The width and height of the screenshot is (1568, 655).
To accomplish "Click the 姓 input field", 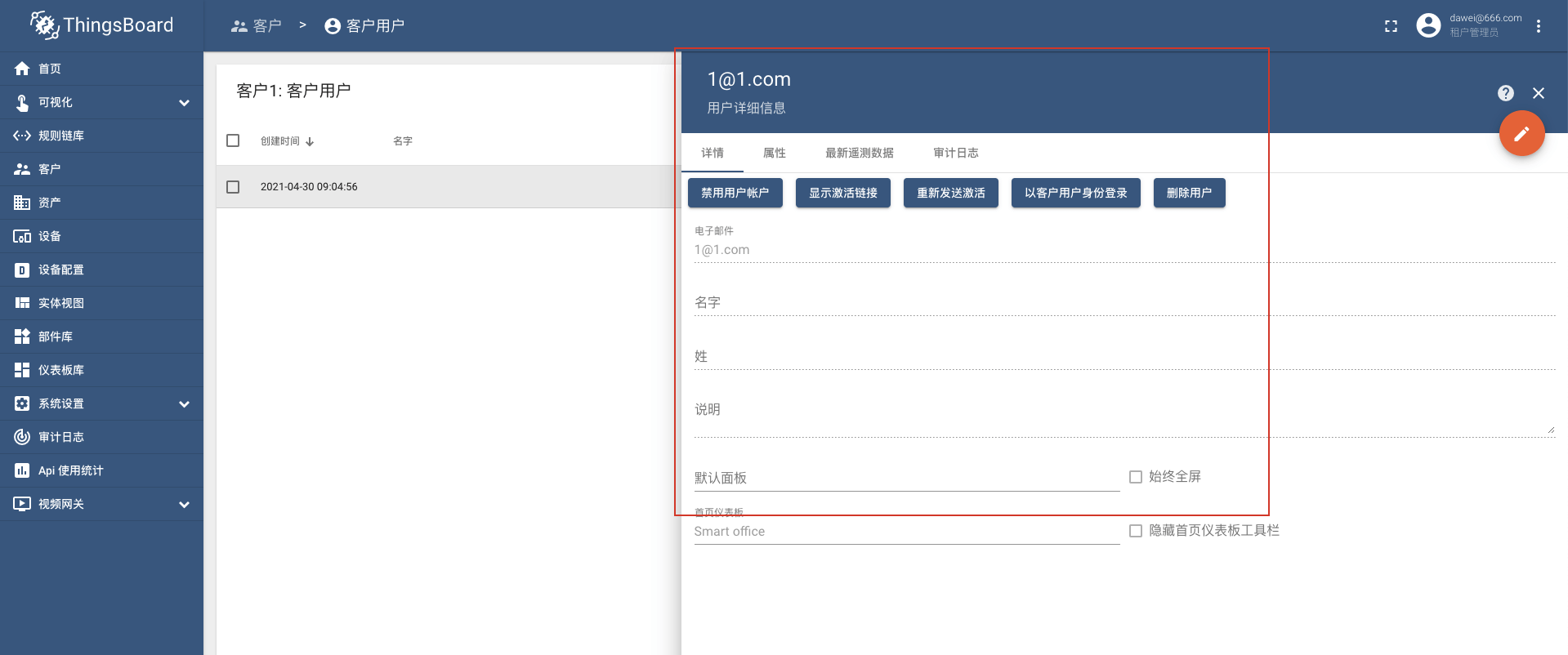I will click(1124, 357).
